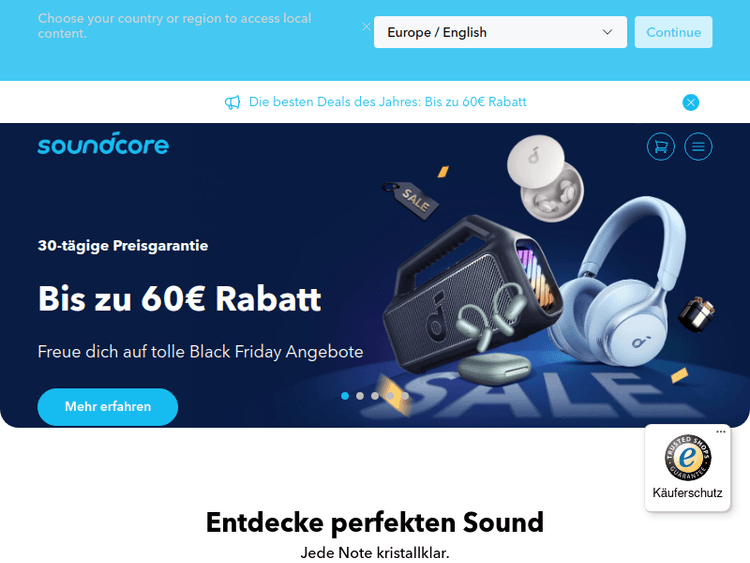Image resolution: width=750 pixels, height=563 pixels.
Task: Open the shopping cart icon
Action: [661, 146]
